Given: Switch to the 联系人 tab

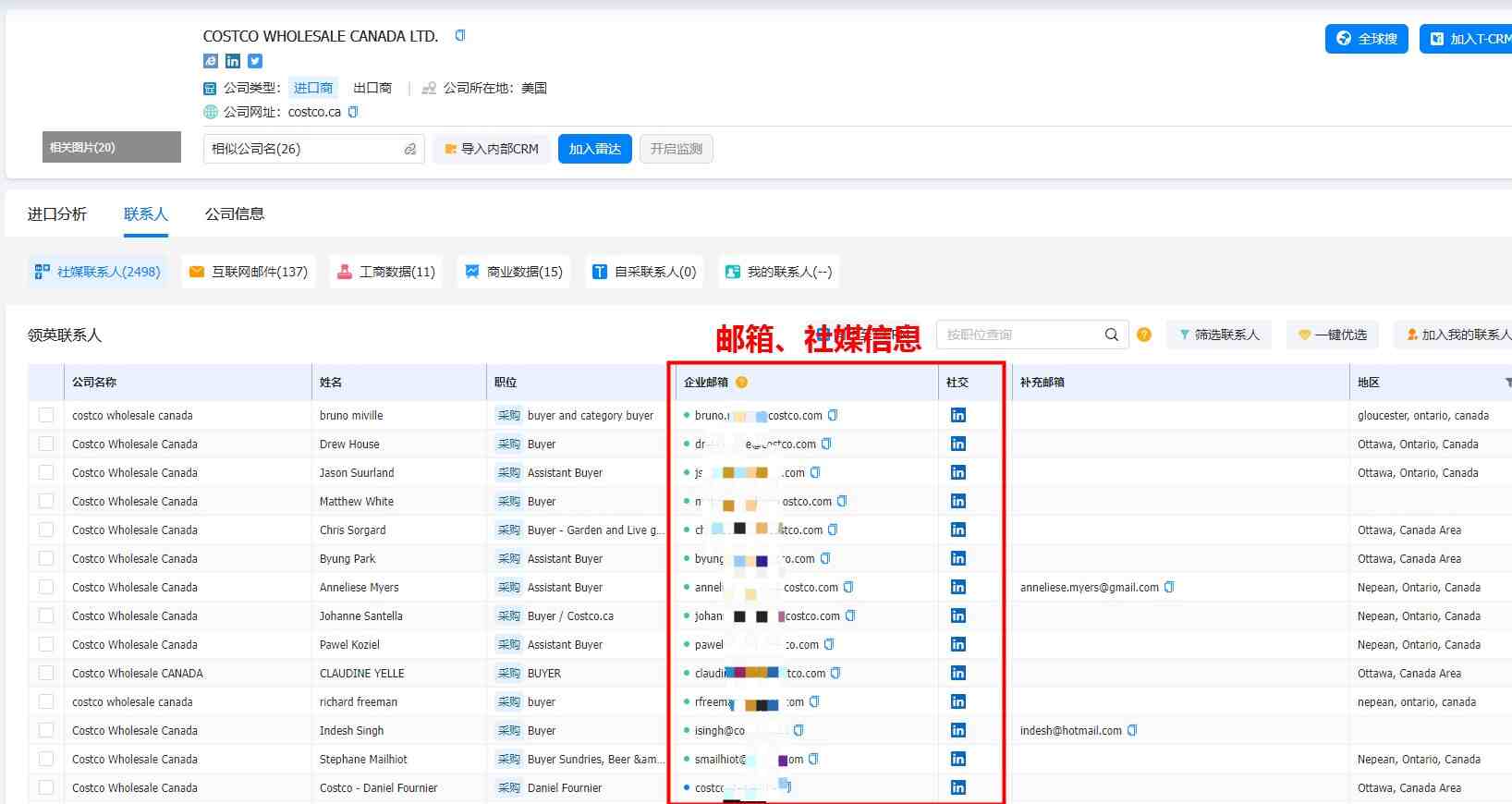Looking at the screenshot, I should coord(146,214).
